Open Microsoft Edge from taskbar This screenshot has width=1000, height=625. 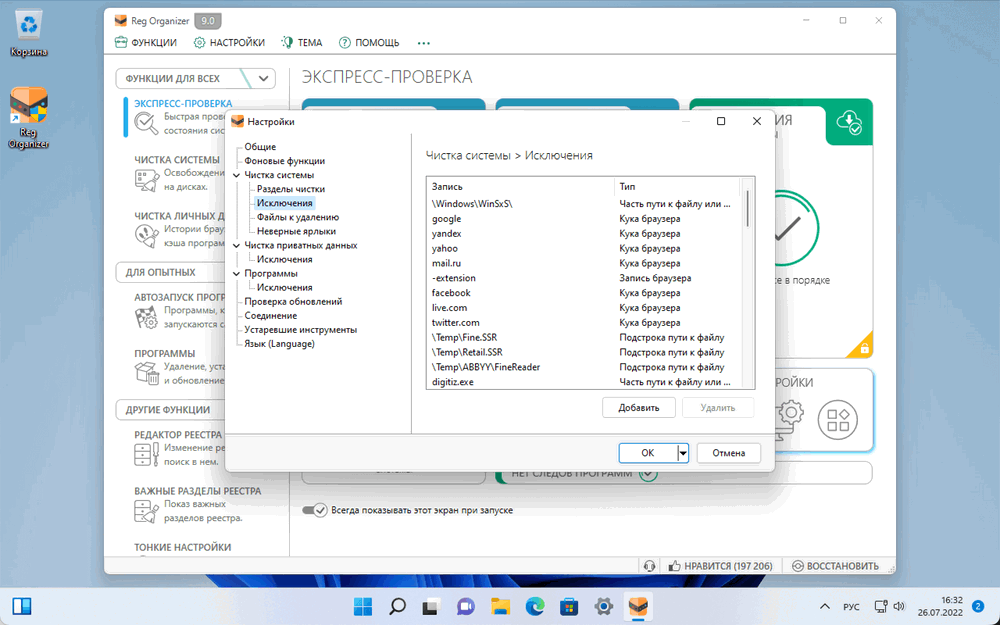535,607
